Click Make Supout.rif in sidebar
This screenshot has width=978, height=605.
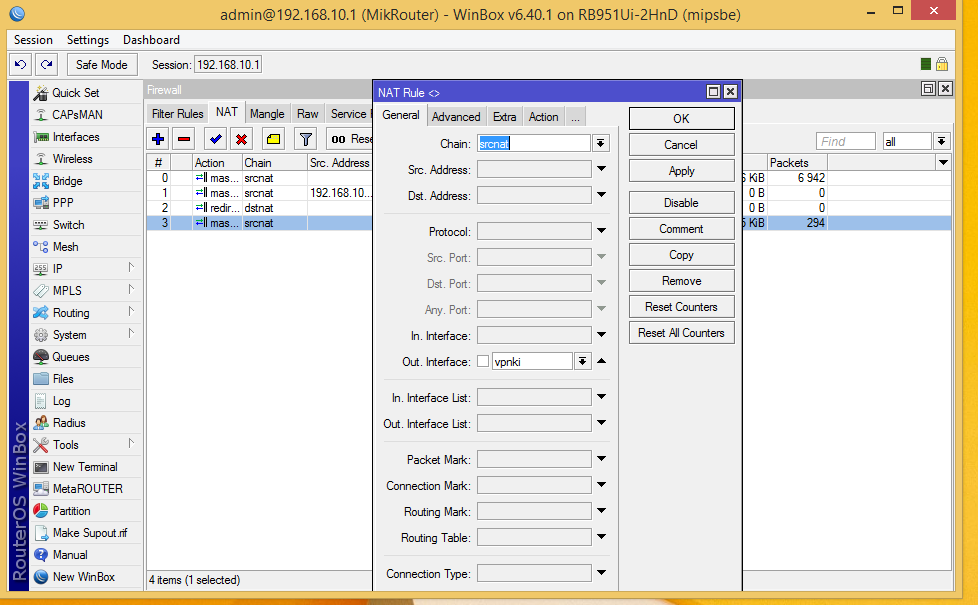[90, 533]
